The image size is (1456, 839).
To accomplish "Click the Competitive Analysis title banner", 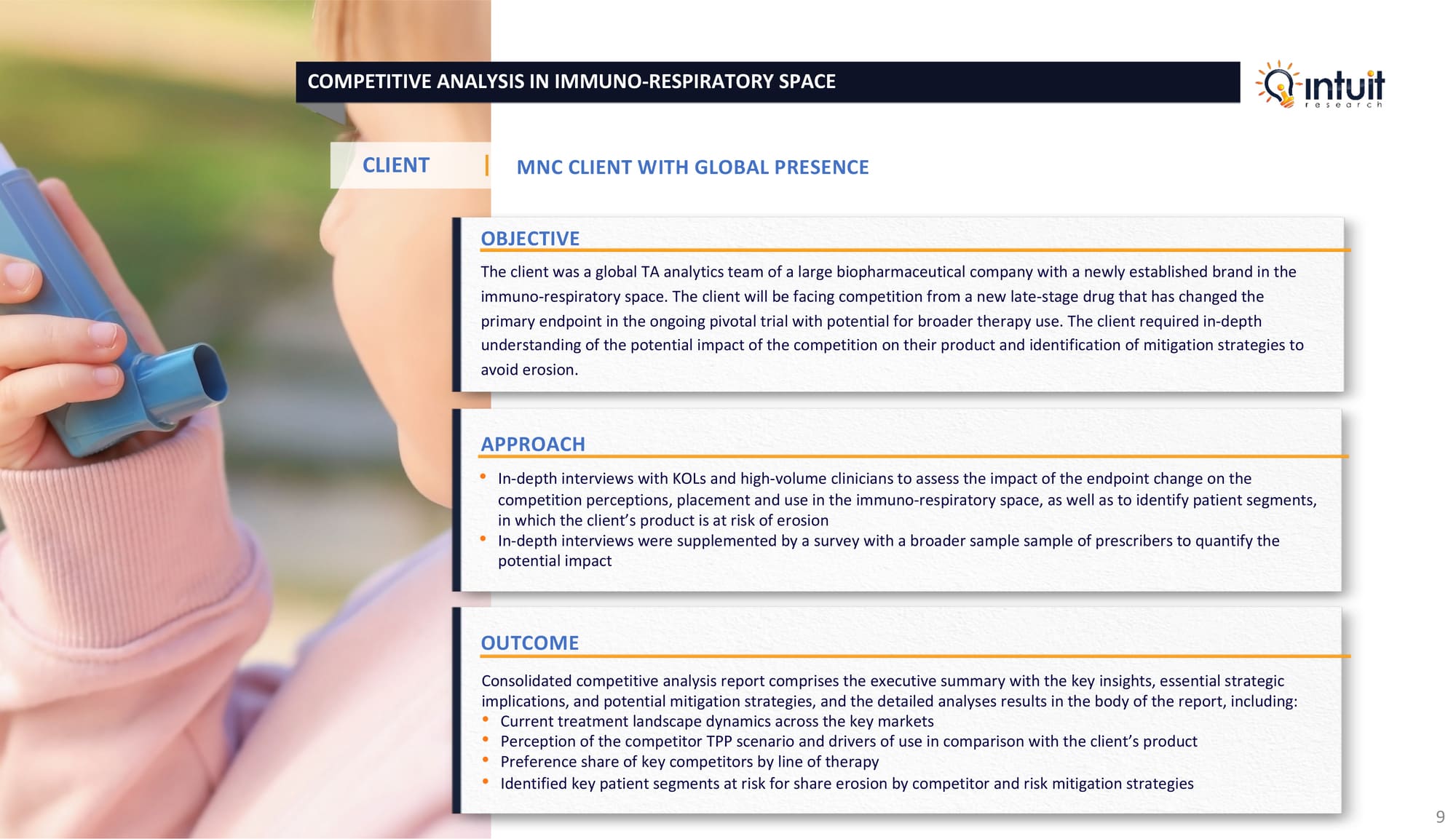I will point(767,81).
